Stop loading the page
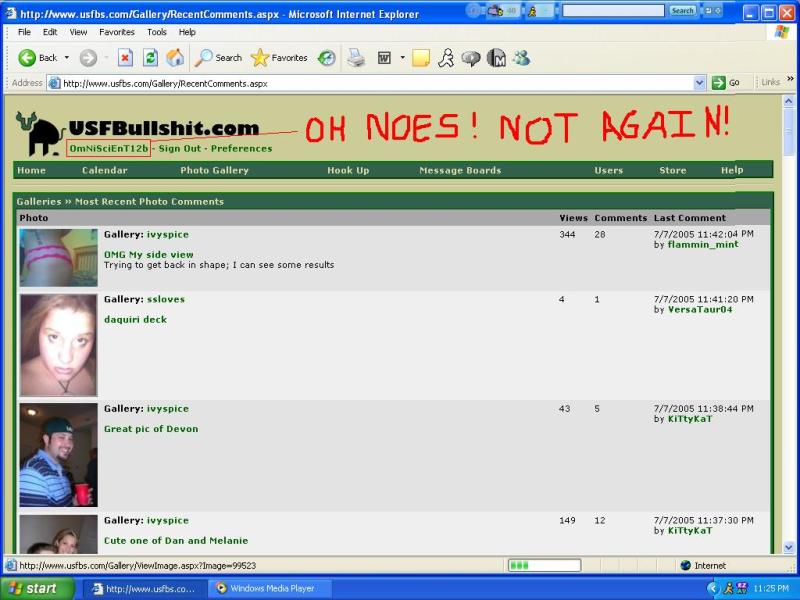Screen dimensions: 800x600 tap(125, 58)
